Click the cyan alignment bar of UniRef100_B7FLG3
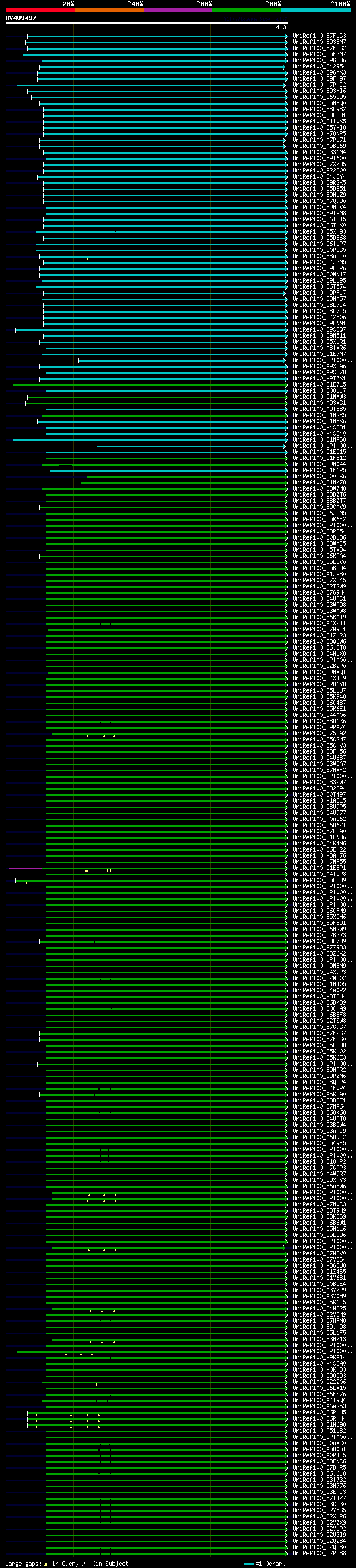This screenshot has height=1568, width=356. coord(157,36)
